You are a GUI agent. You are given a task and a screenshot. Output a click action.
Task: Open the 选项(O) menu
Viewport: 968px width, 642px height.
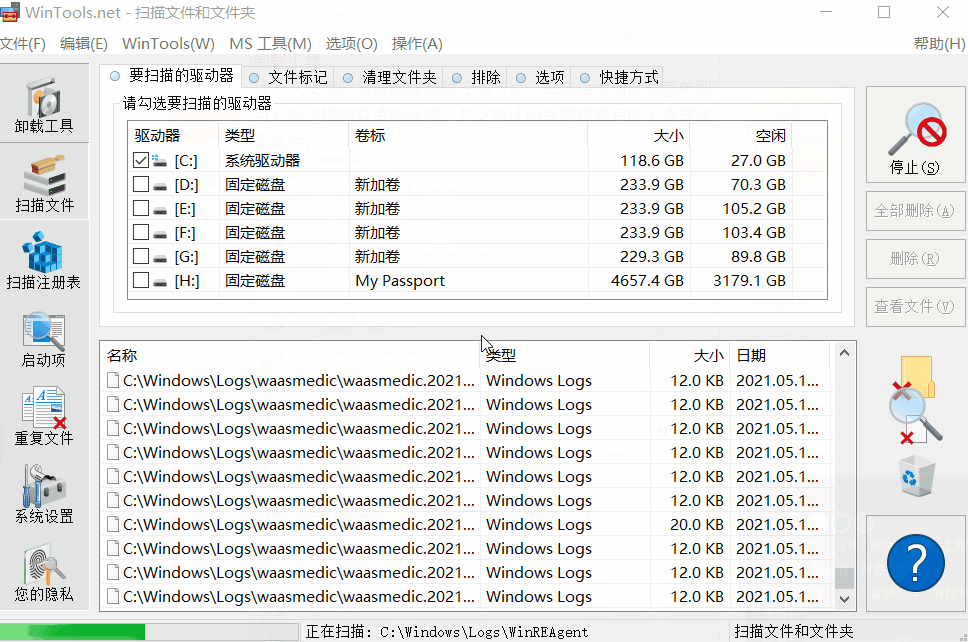pos(351,44)
